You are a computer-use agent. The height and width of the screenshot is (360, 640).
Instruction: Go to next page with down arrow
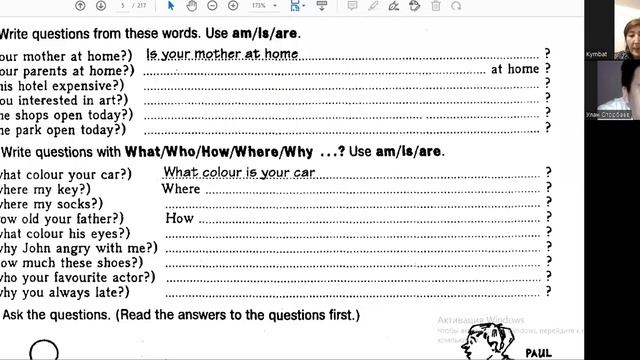pos(101,6)
